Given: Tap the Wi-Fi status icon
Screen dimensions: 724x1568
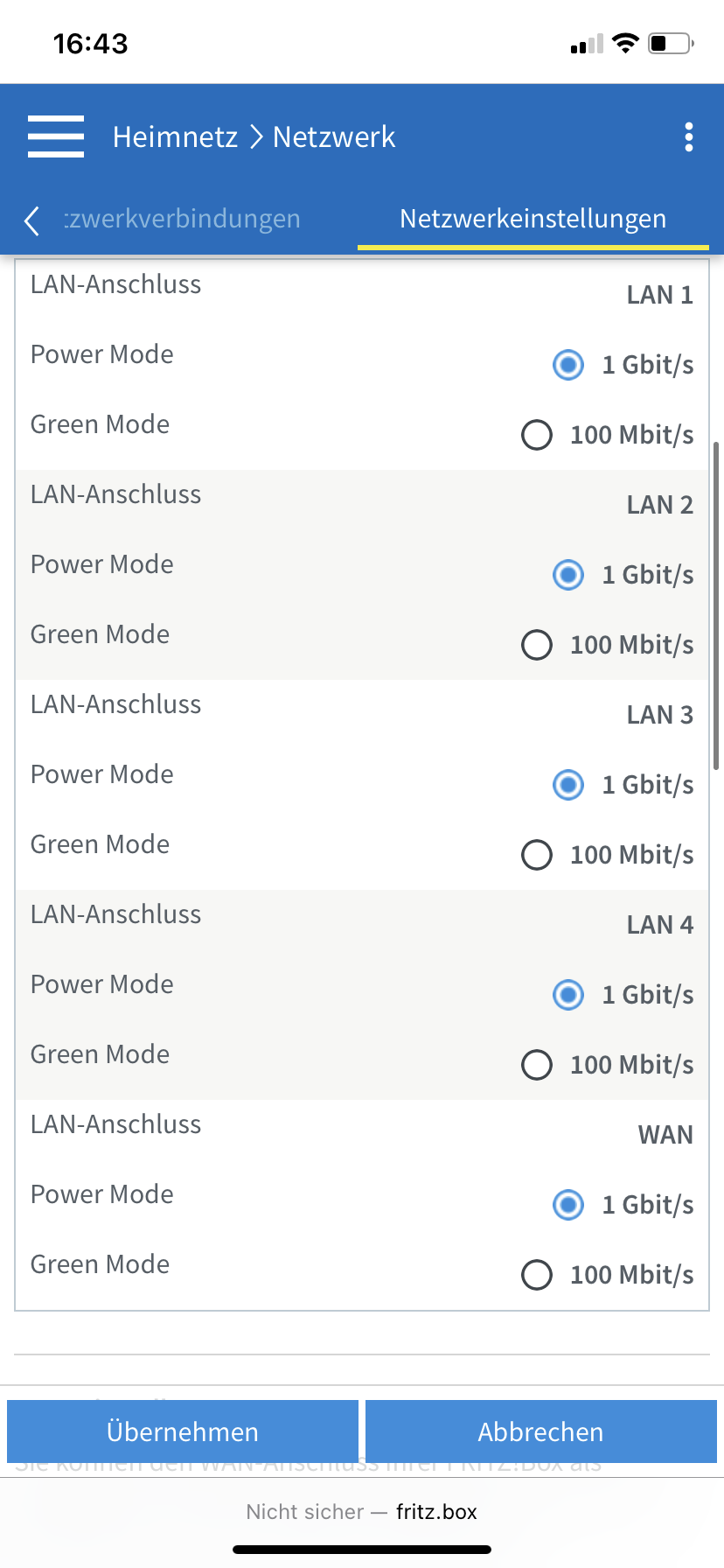Looking at the screenshot, I should coord(625,43).
